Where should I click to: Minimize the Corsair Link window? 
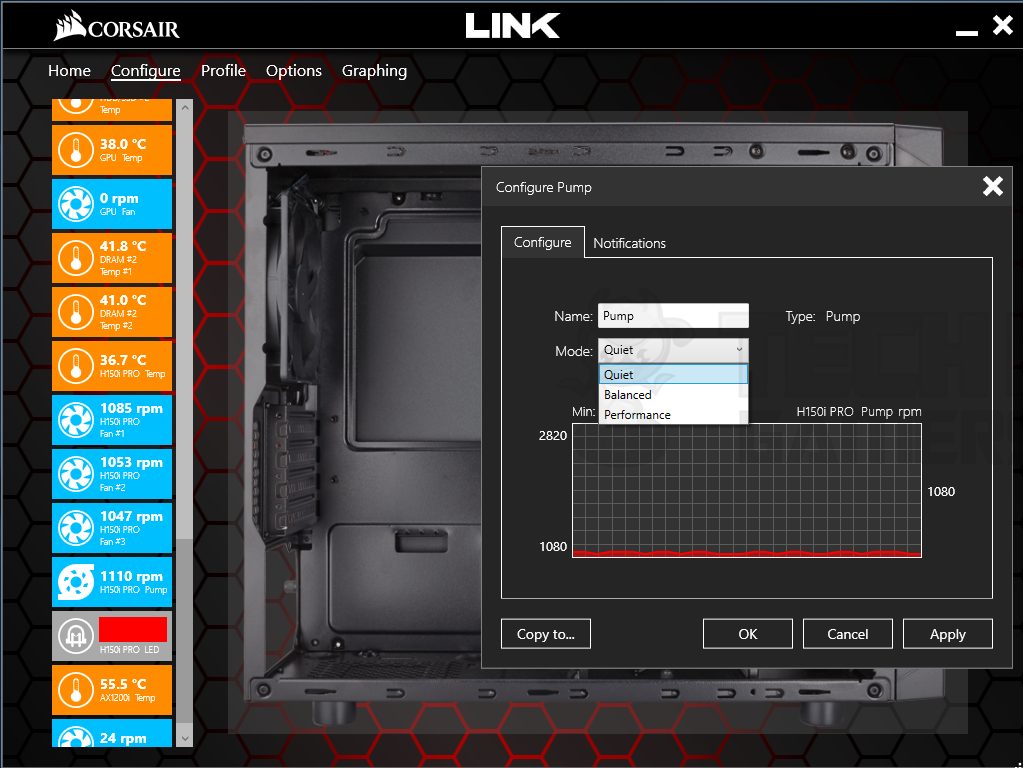tap(966, 32)
